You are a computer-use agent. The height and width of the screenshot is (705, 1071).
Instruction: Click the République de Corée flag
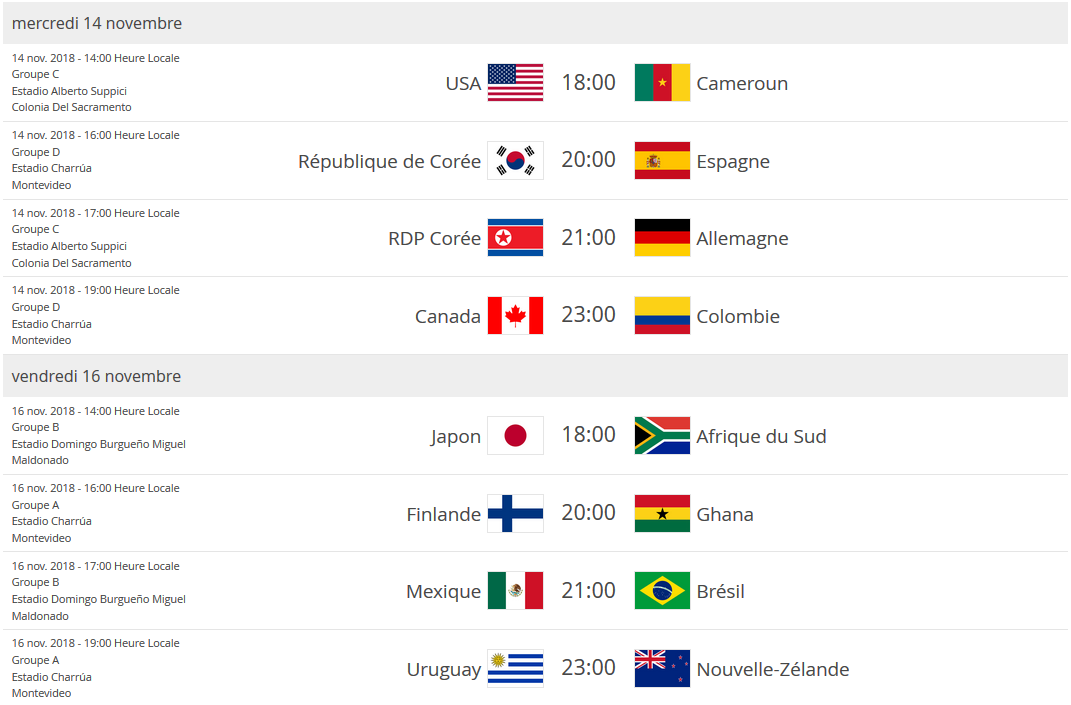click(515, 161)
